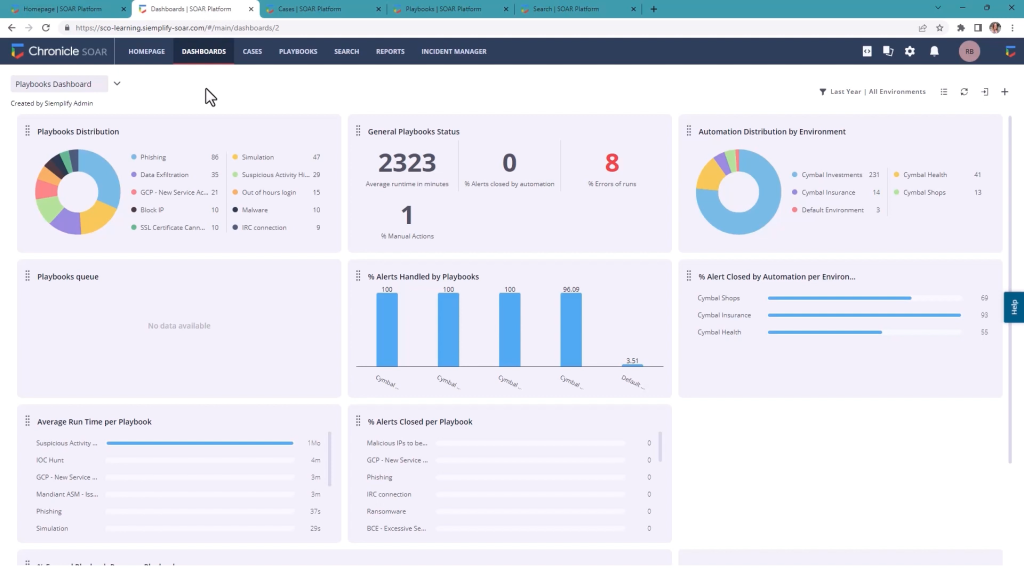Click the 2323 average runtime value
The height and width of the screenshot is (576, 1024).
(x=407, y=163)
